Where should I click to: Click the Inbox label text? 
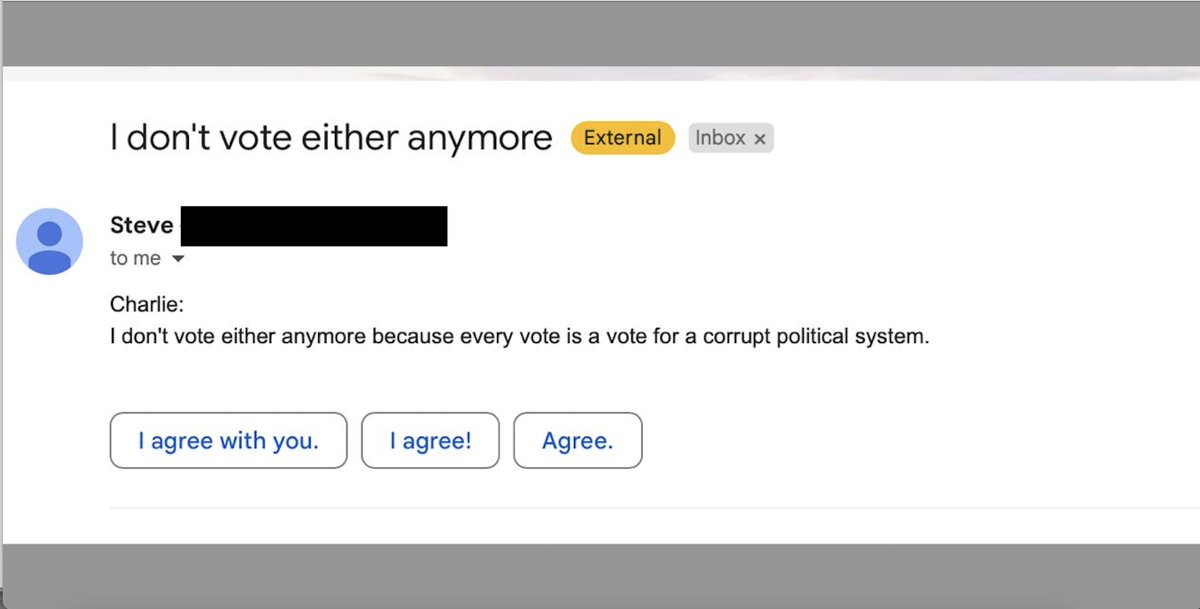(x=720, y=138)
